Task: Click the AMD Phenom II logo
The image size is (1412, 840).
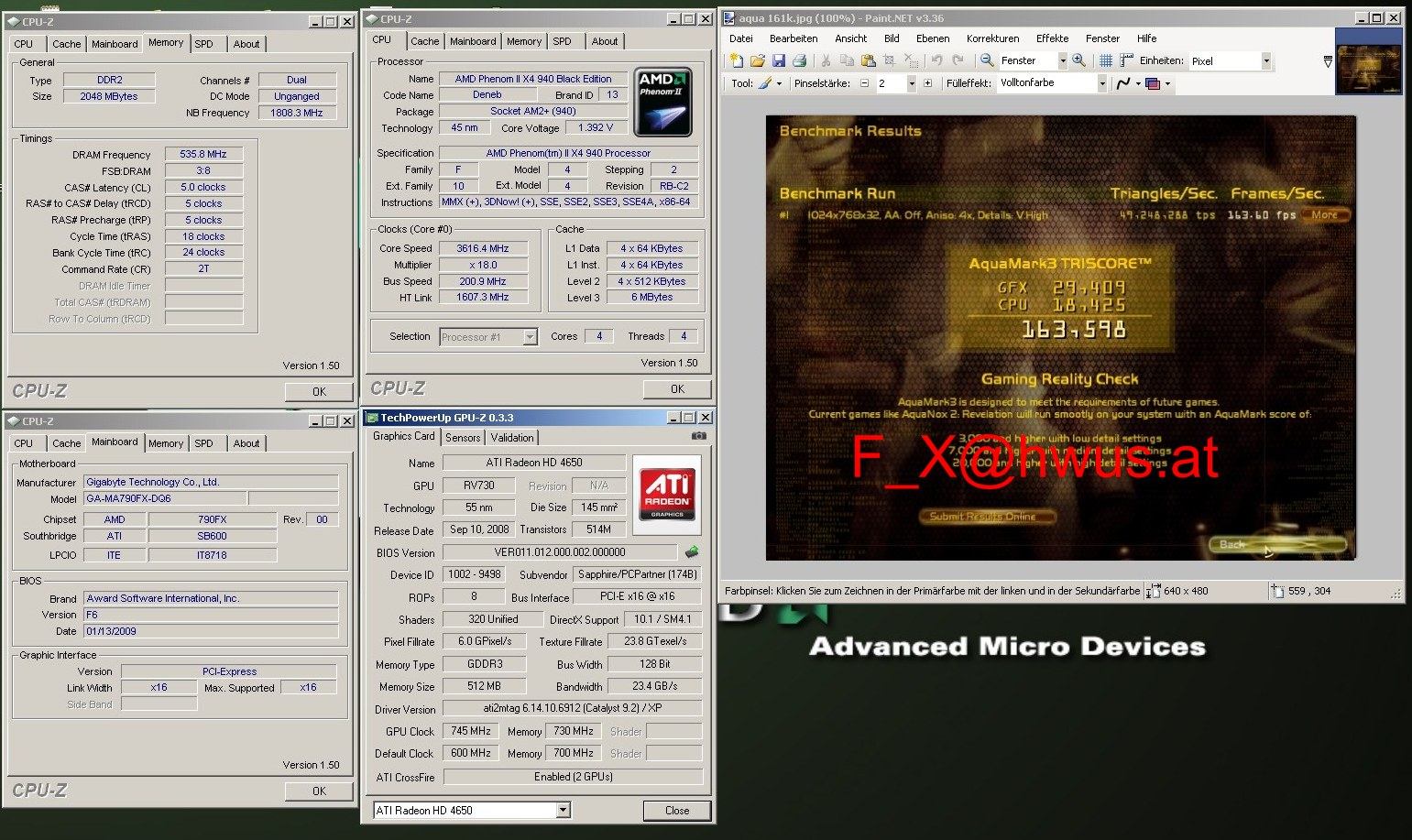Action: (662, 101)
